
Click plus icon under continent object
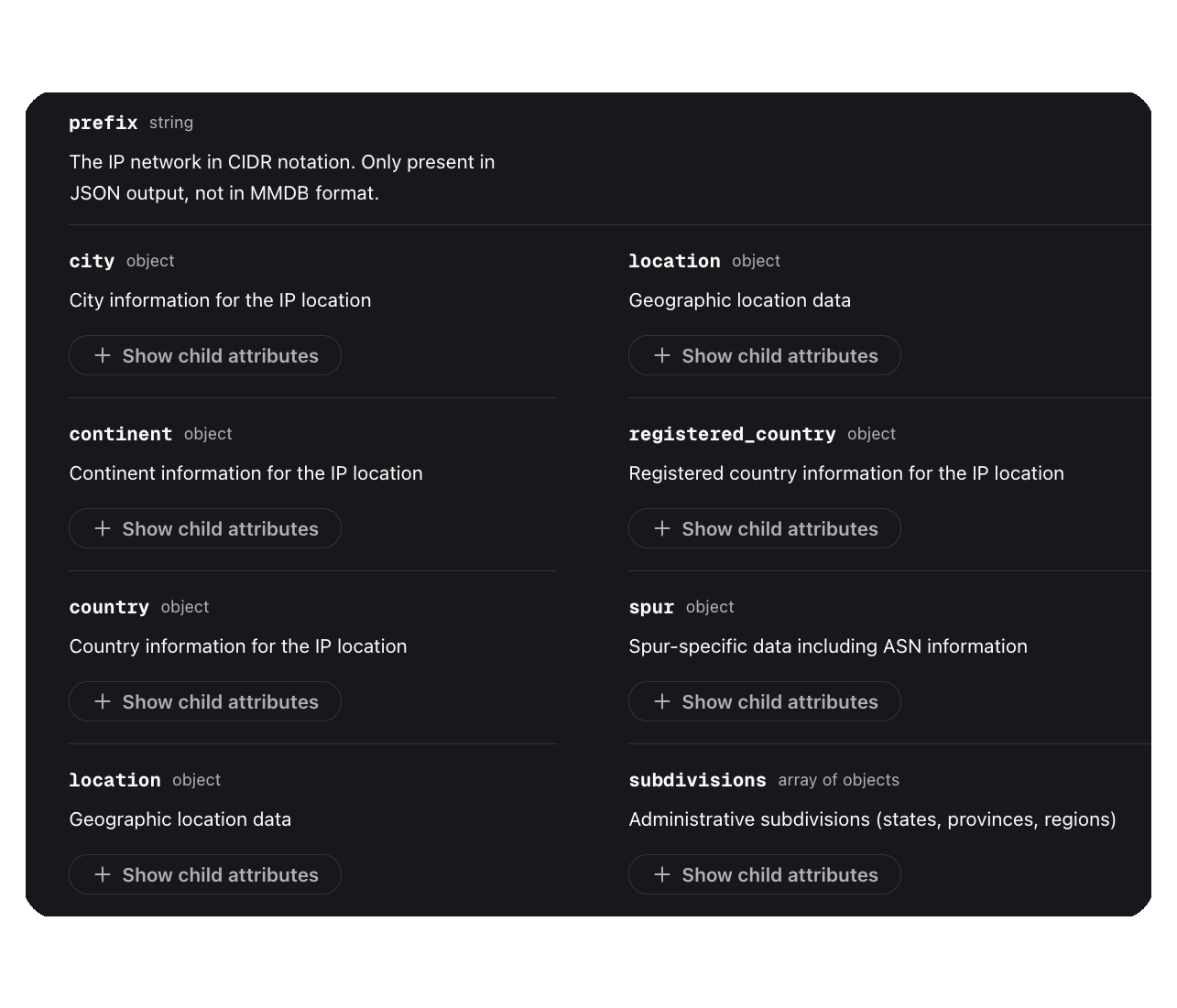pyautogui.click(x=103, y=528)
